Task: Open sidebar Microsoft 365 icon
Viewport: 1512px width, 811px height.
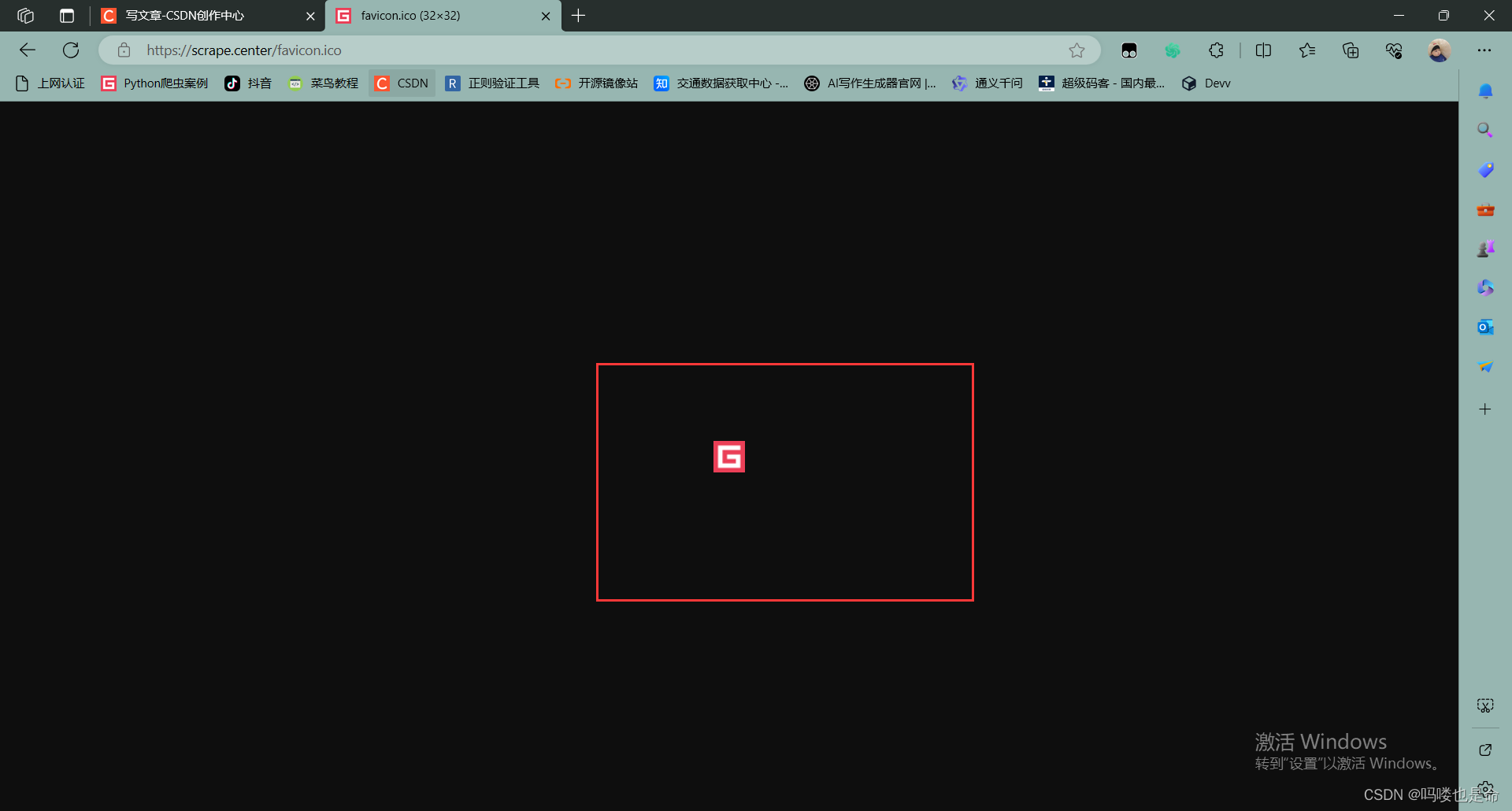Action: pos(1485,287)
